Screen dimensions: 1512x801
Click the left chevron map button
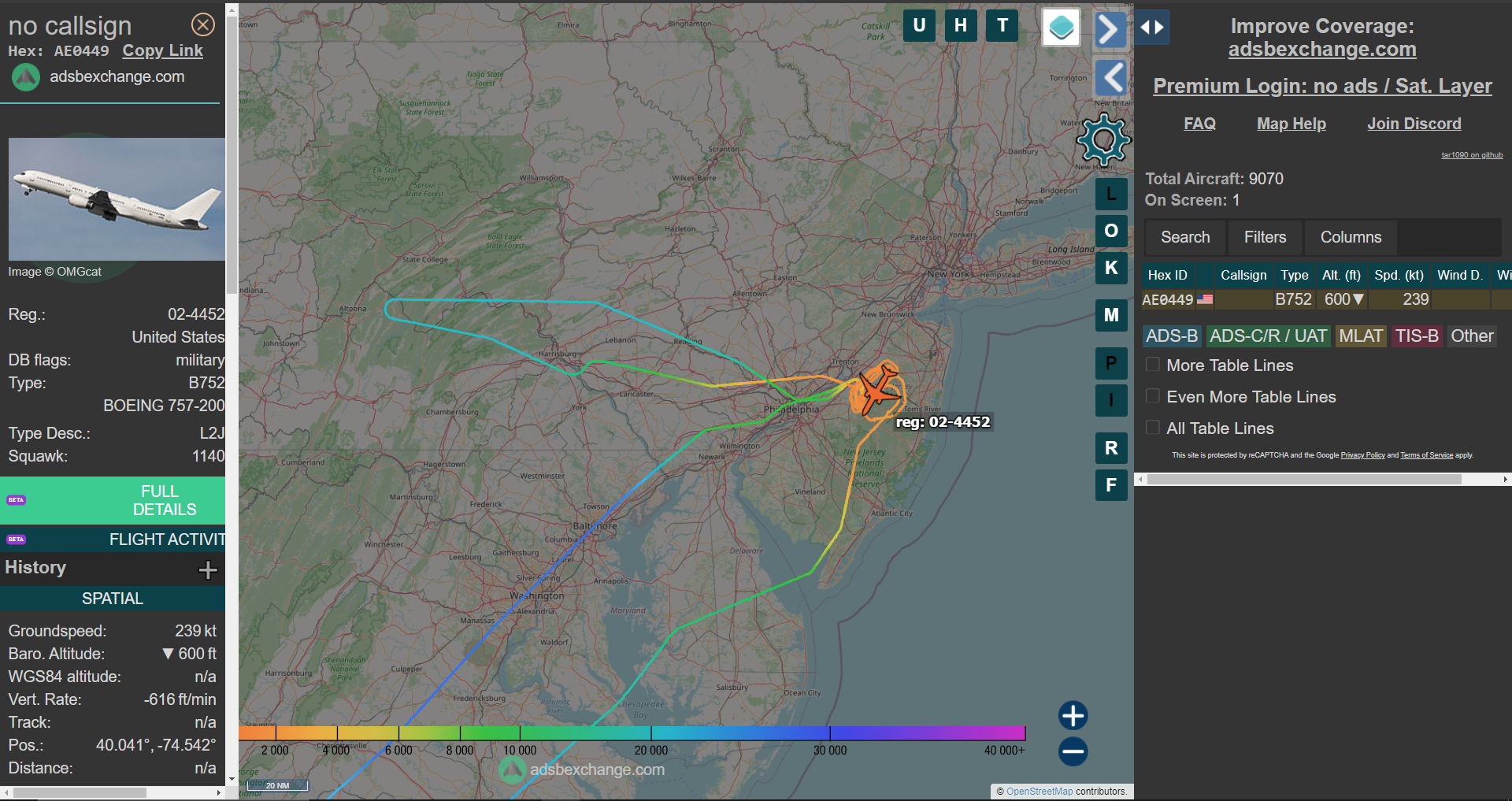tap(1111, 78)
